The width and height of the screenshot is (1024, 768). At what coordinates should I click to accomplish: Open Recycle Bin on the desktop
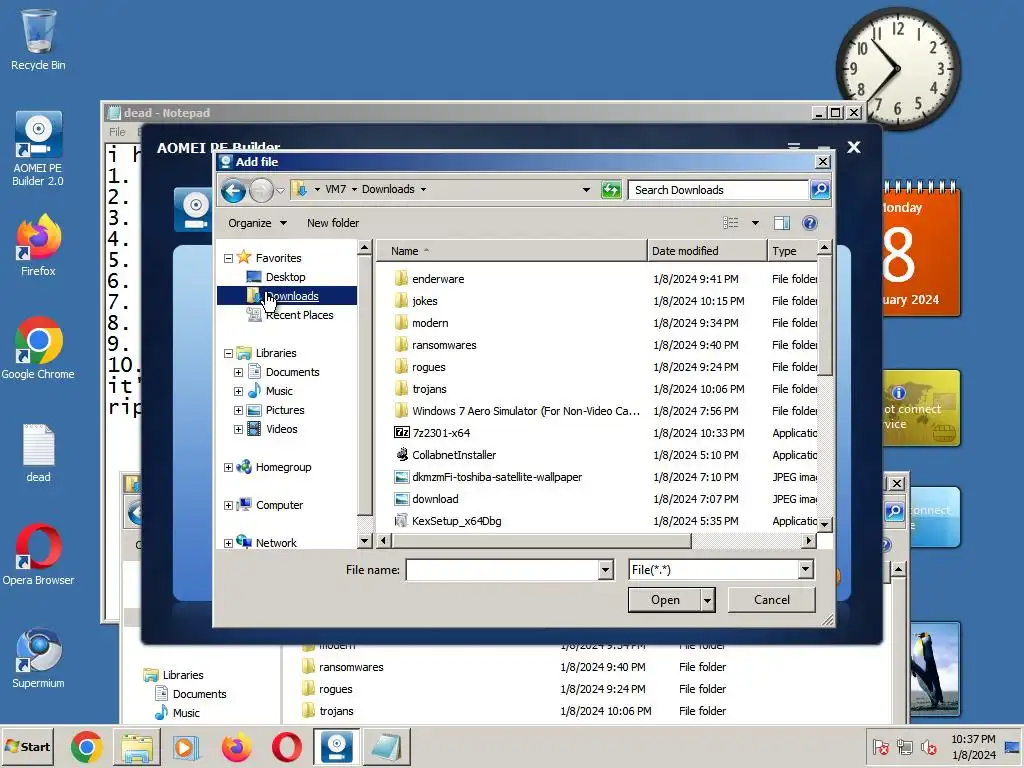38,39
